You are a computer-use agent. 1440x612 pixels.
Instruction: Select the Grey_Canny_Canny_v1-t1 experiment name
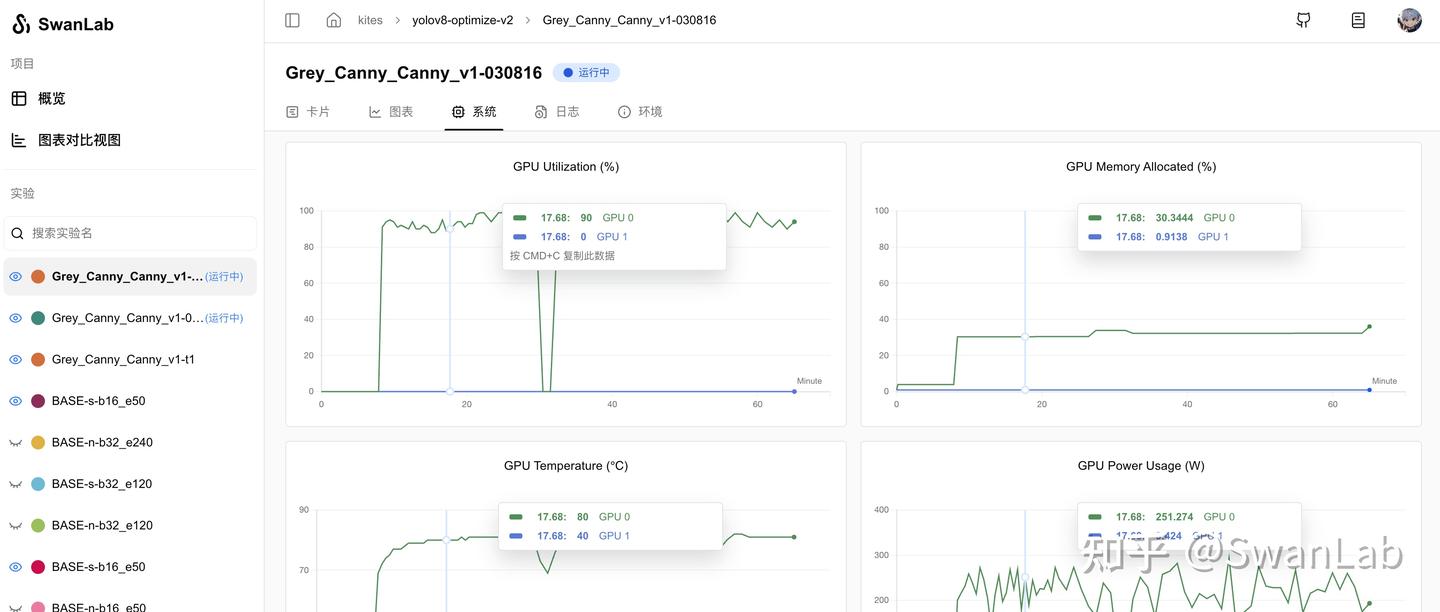pyautogui.click(x=123, y=360)
